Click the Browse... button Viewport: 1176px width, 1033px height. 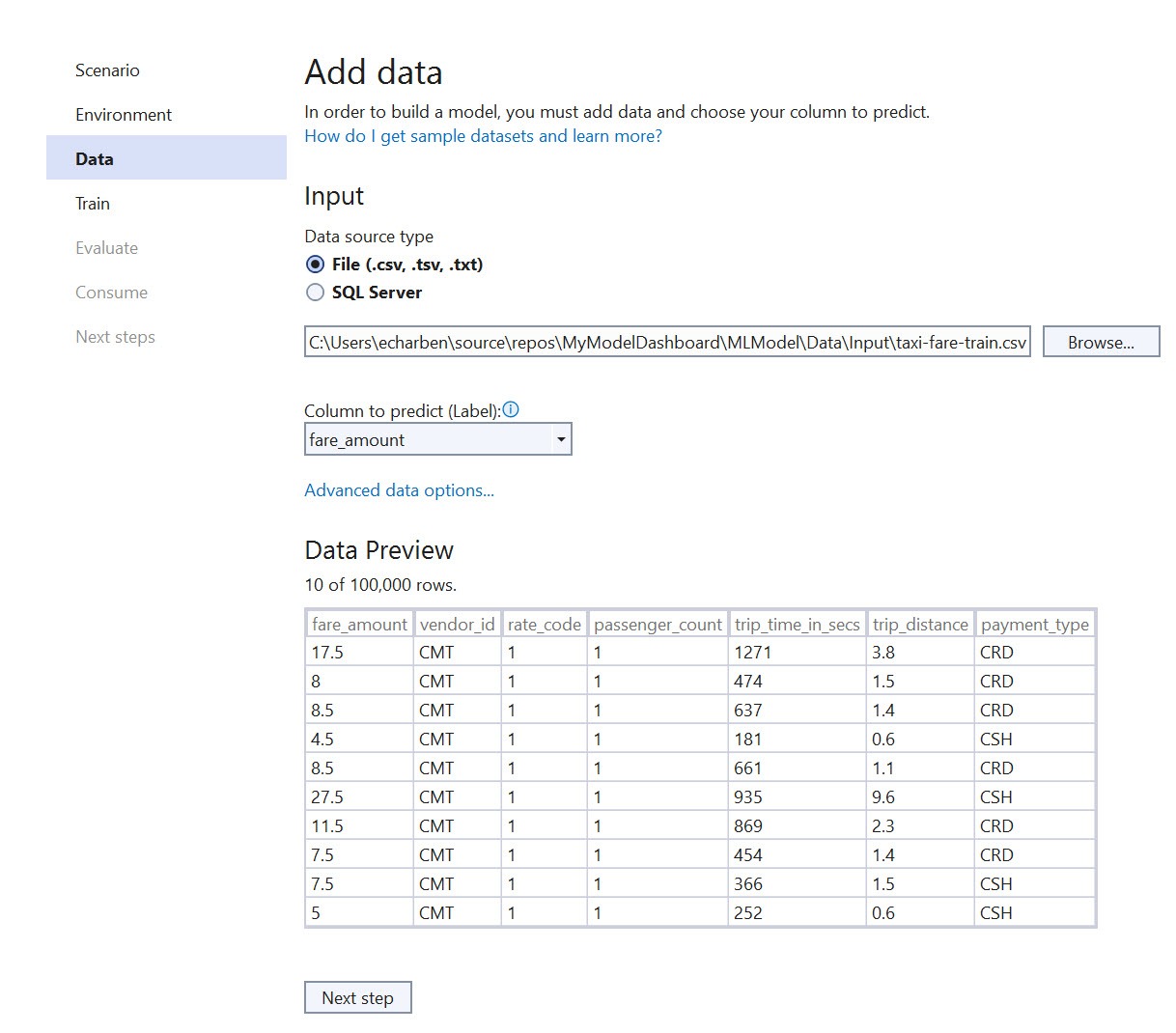1101,342
